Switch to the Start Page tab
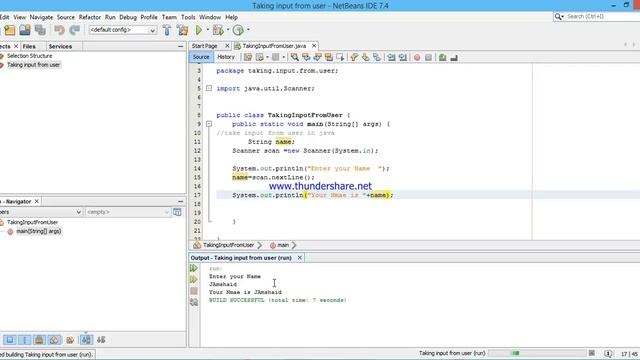 coord(204,46)
